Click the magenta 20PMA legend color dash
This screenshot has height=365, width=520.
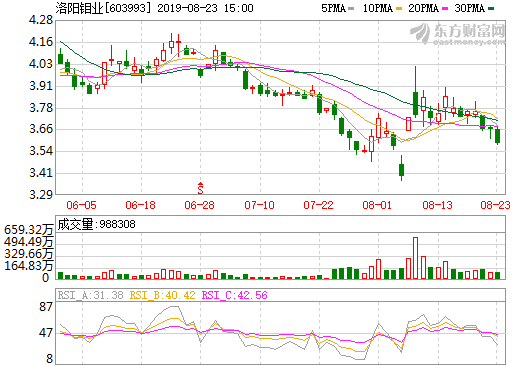tap(445, 9)
